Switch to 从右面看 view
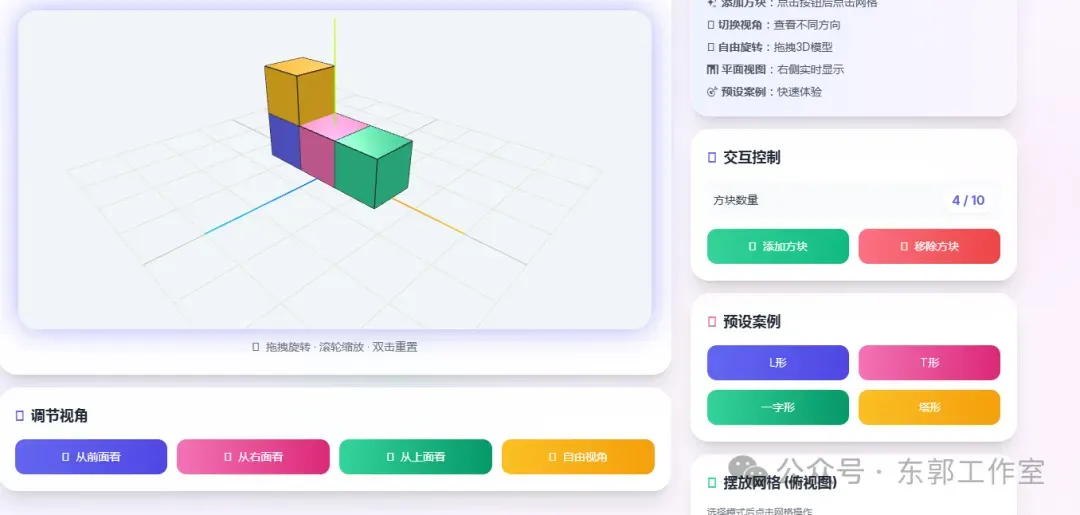 [x=253, y=456]
